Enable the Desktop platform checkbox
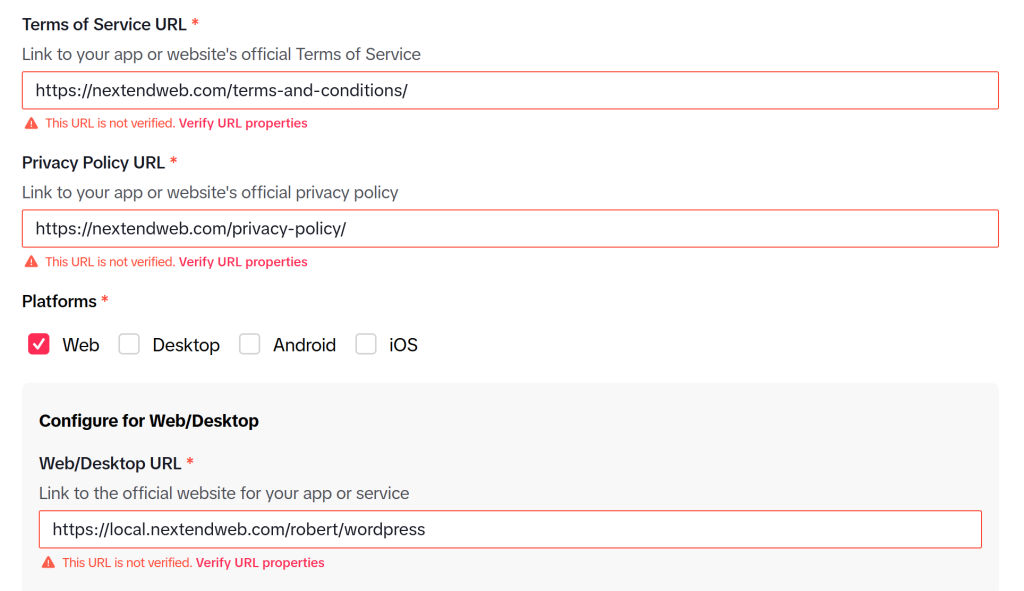 [x=129, y=345]
